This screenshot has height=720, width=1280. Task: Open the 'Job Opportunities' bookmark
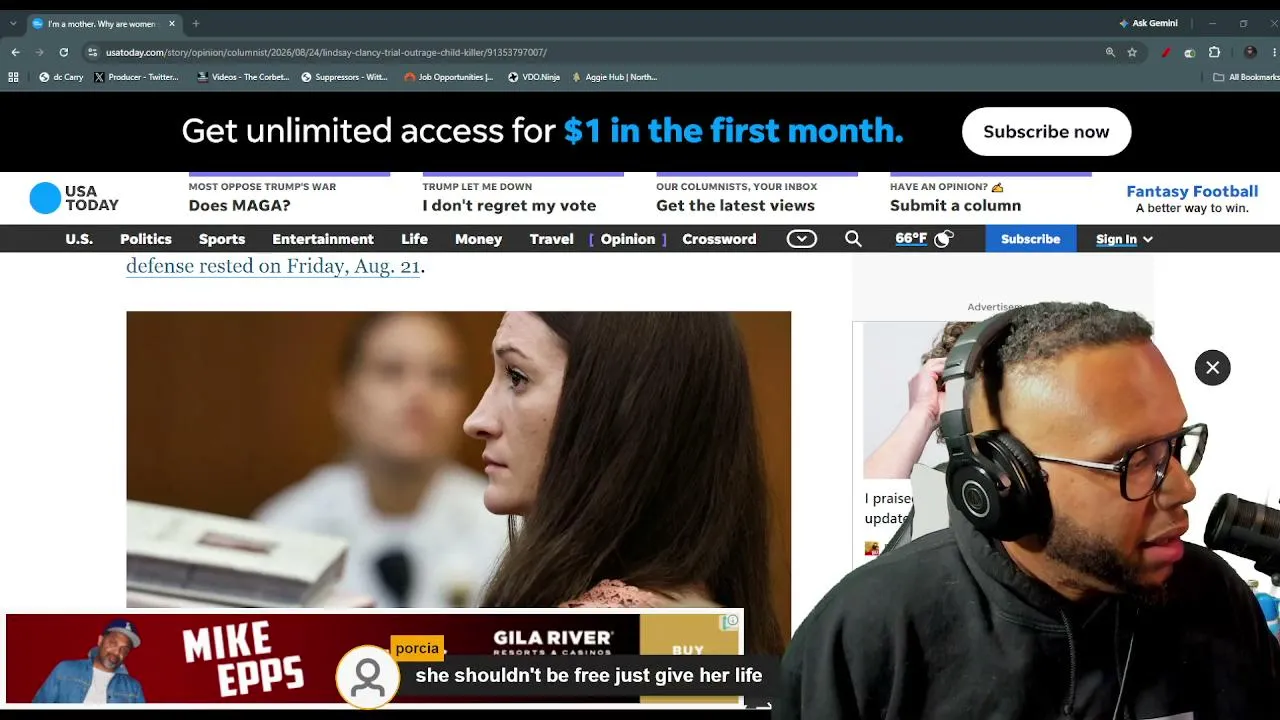[449, 77]
